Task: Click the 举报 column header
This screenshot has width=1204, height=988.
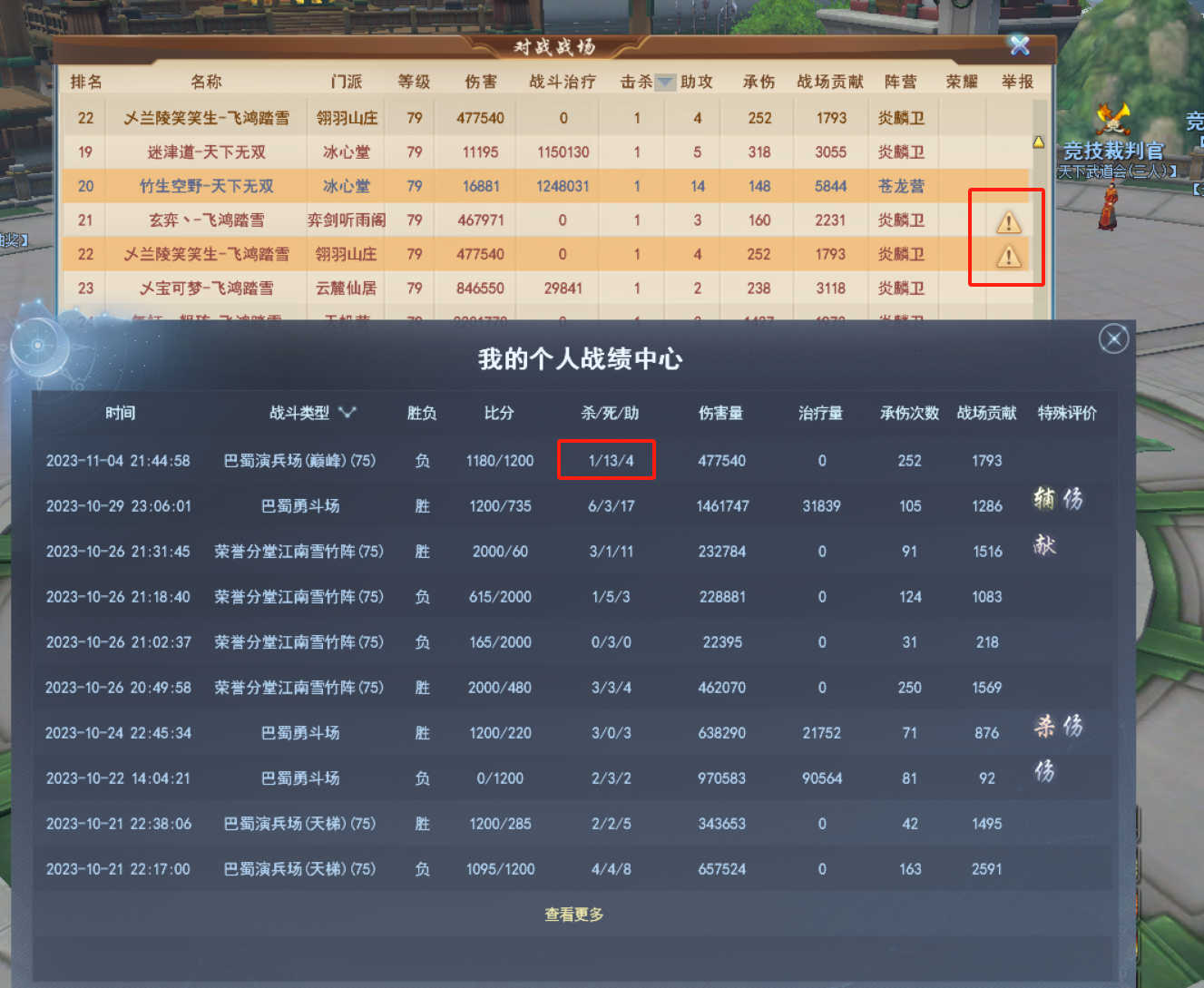Action: click(1017, 82)
